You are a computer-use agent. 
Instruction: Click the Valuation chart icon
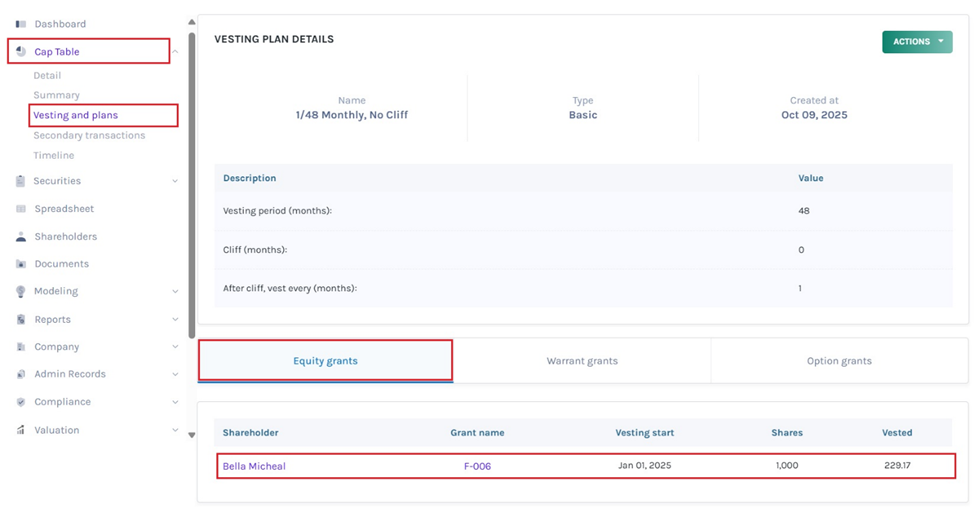(21, 430)
